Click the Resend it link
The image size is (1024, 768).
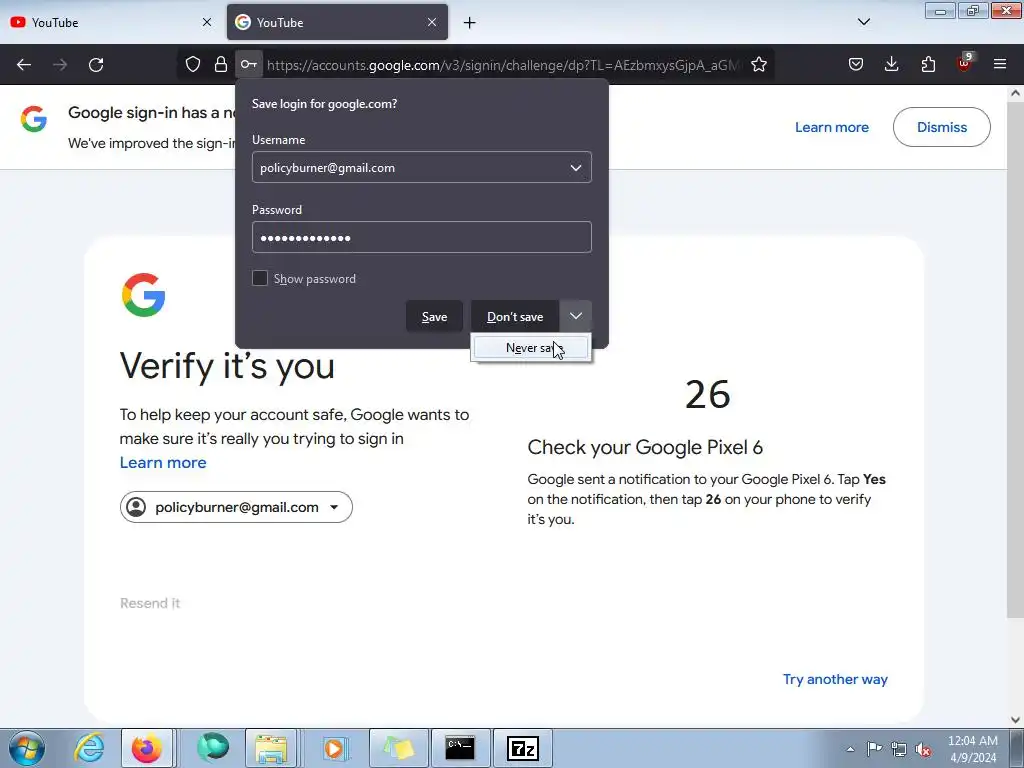(x=150, y=603)
